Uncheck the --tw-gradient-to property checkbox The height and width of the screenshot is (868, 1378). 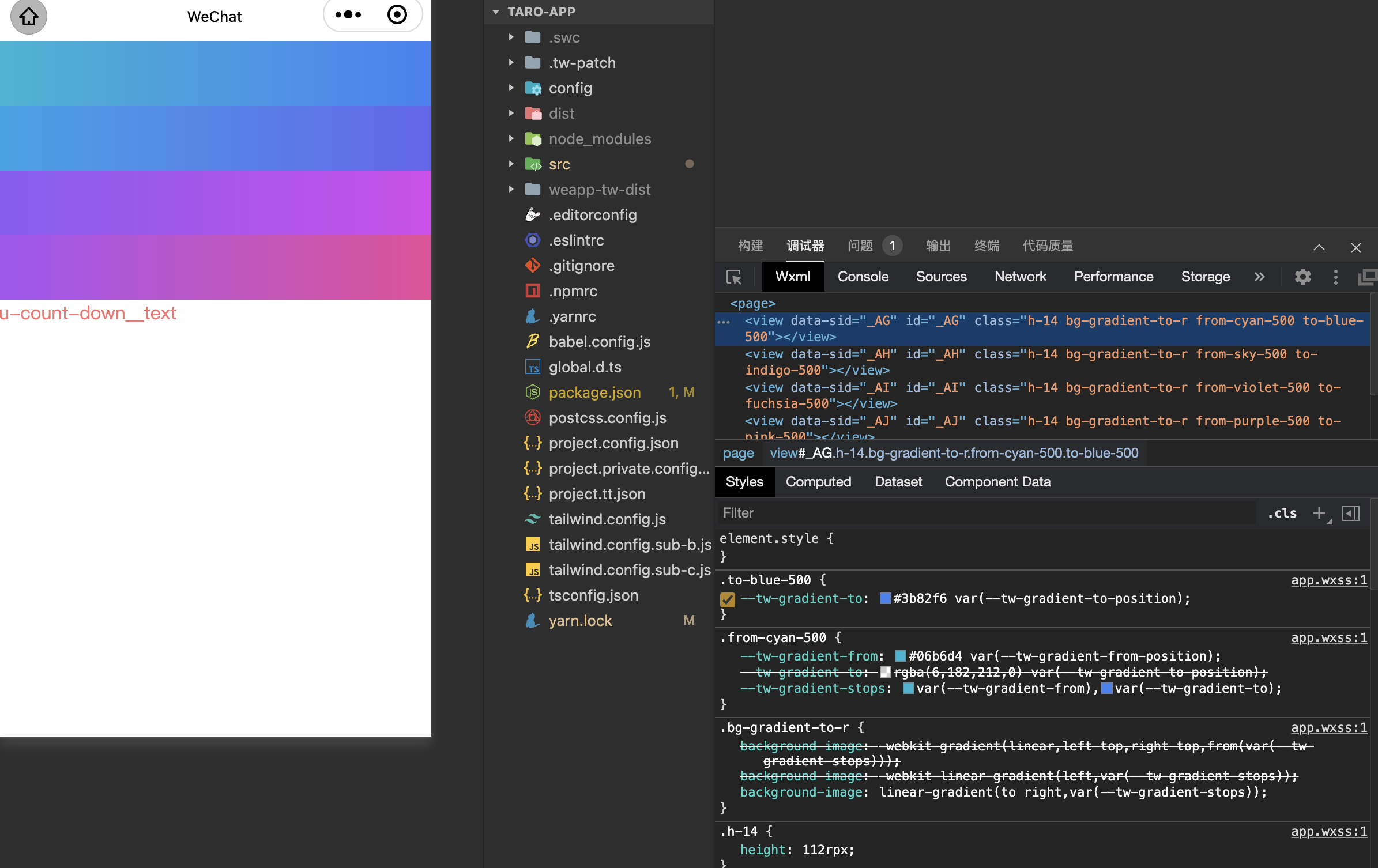[x=728, y=599]
